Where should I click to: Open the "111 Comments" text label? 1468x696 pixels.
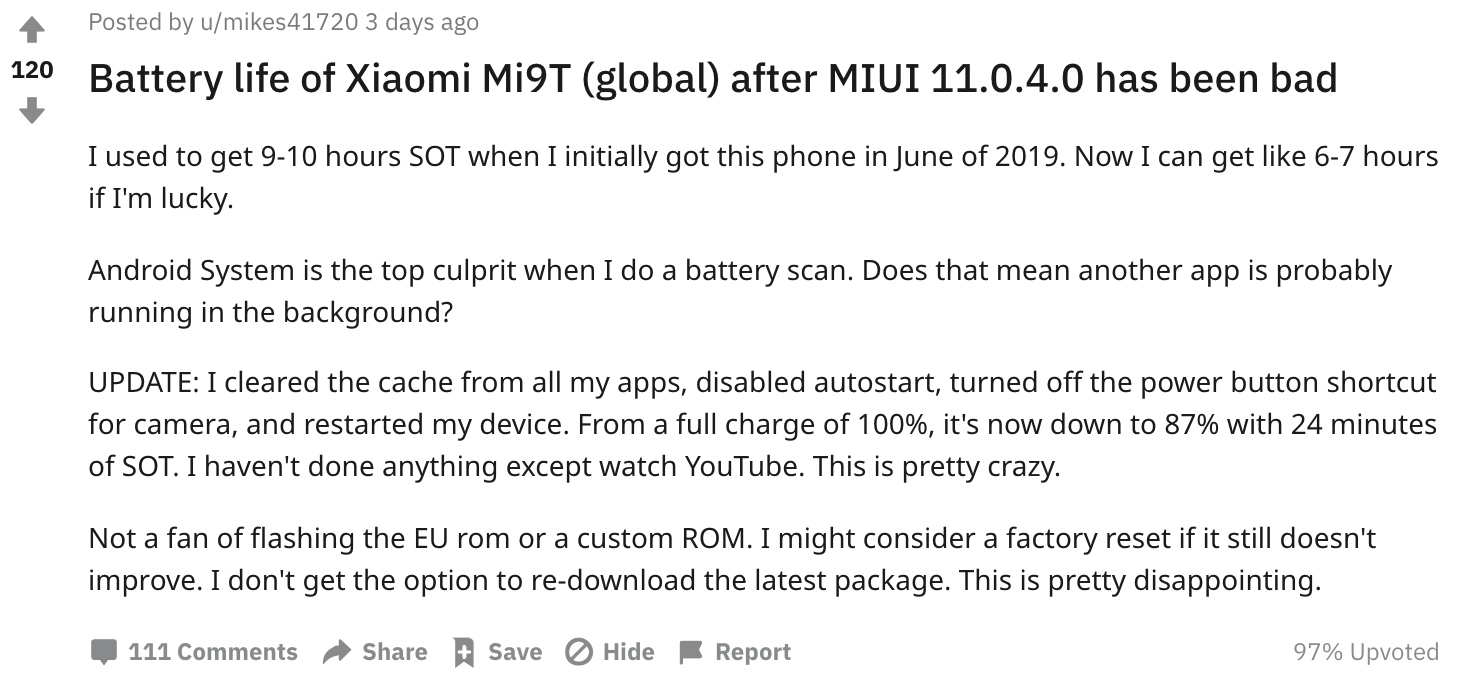point(213,652)
